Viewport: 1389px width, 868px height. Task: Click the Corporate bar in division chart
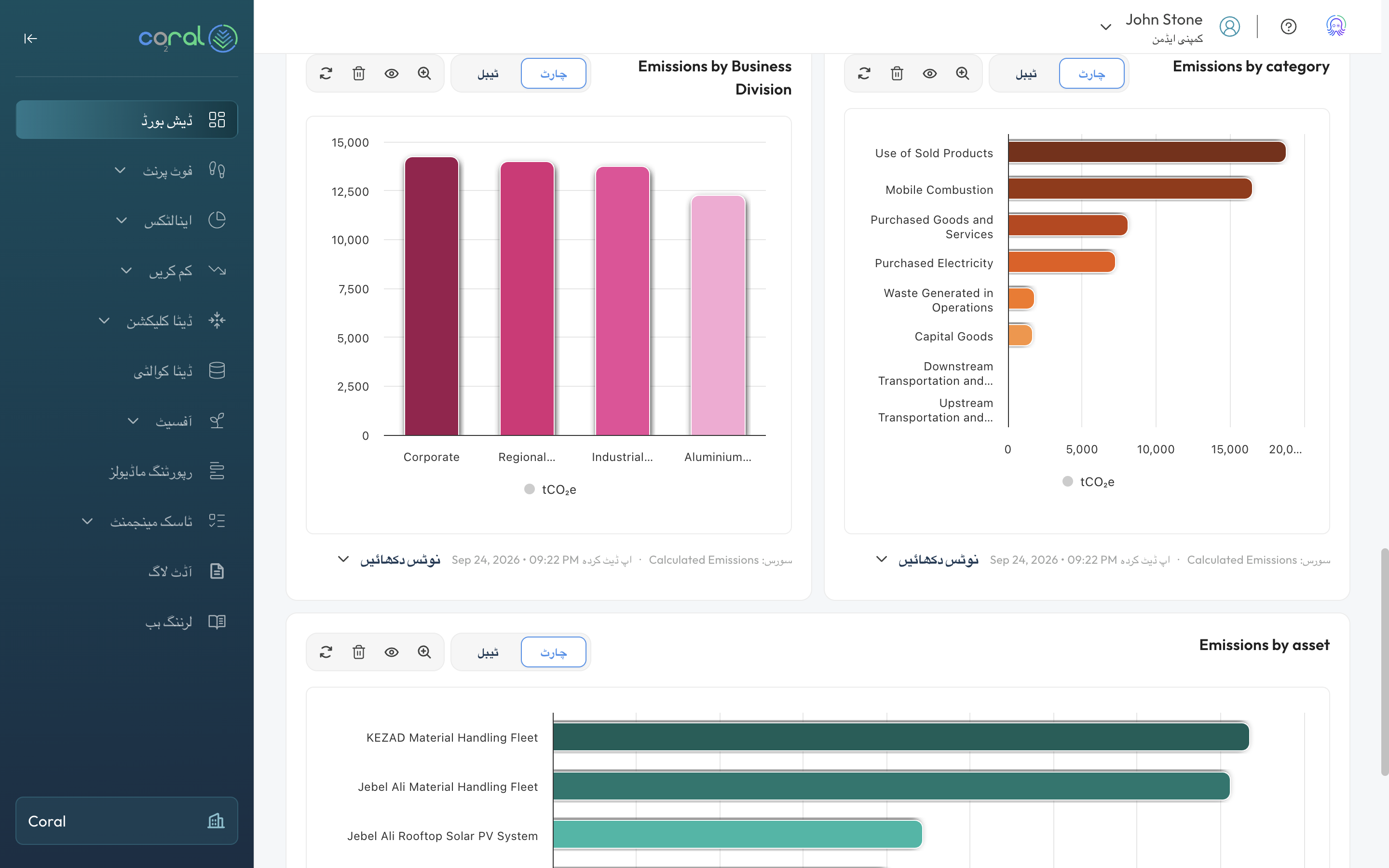click(432, 296)
